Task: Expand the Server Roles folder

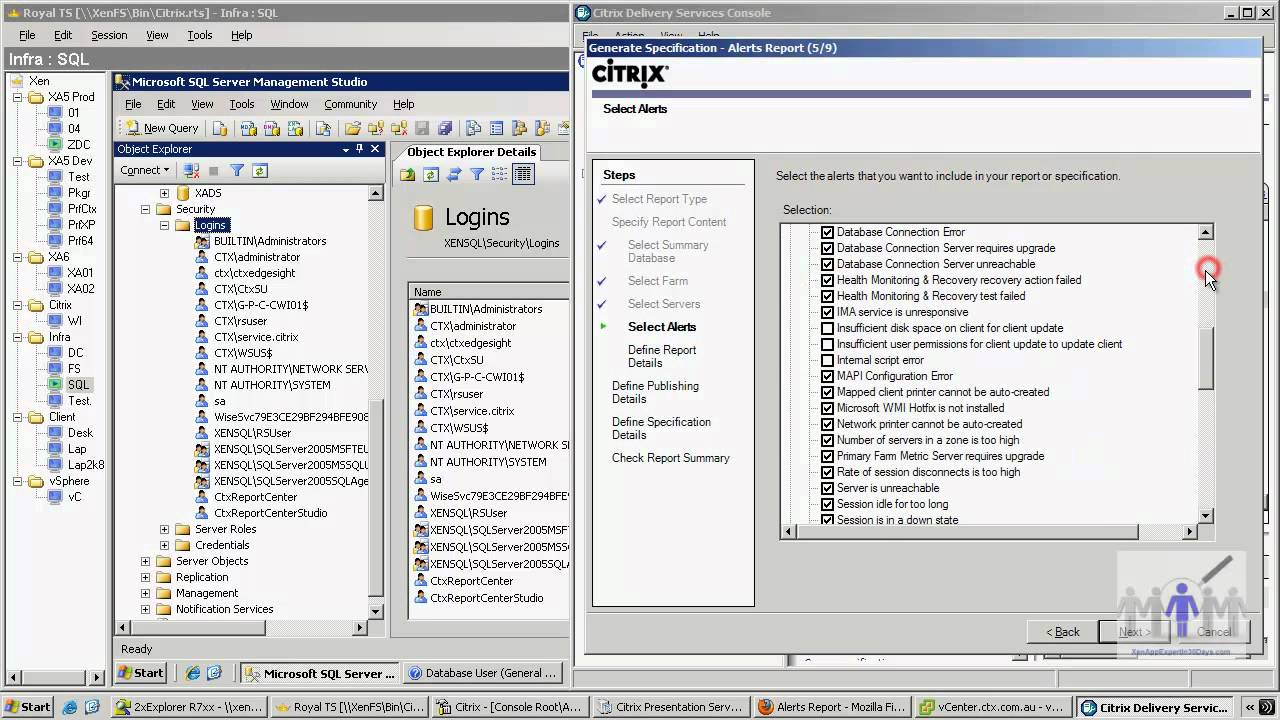Action: [x=165, y=529]
